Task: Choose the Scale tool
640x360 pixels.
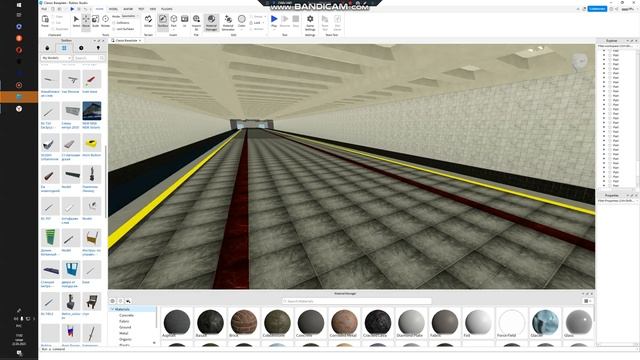Action: click(x=95, y=21)
